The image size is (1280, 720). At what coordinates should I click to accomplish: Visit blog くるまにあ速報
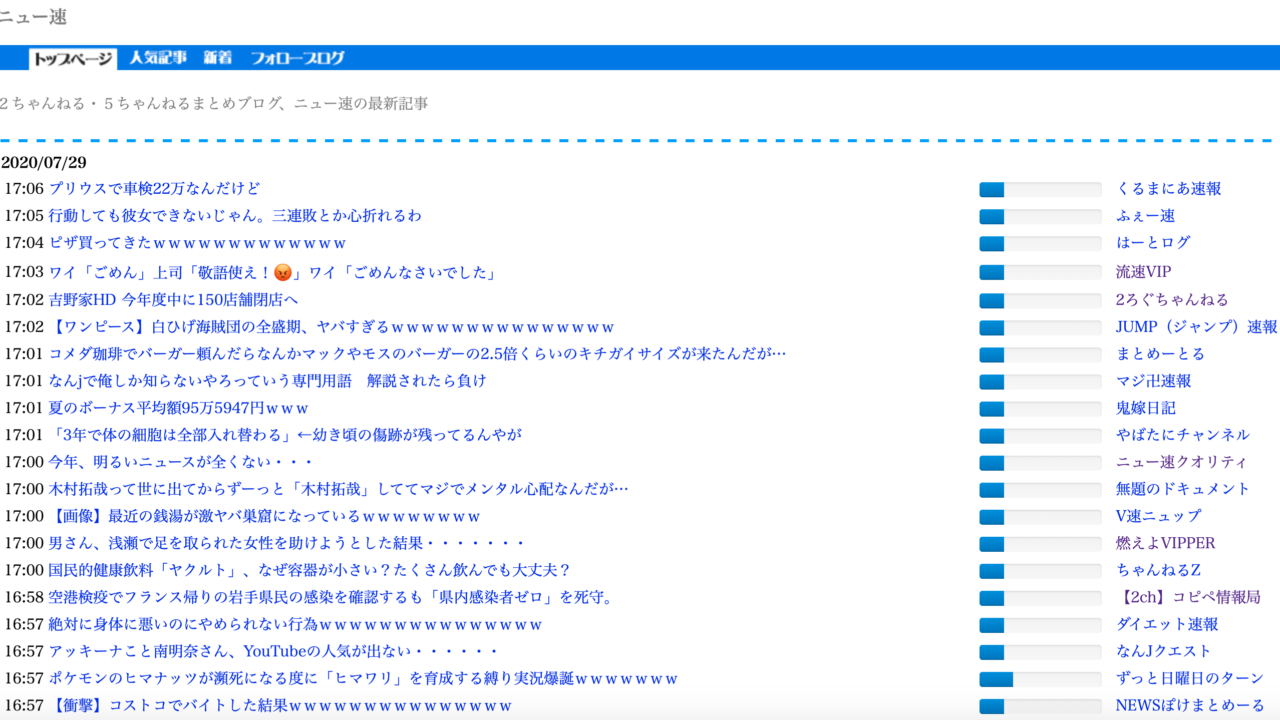[x=1169, y=189]
